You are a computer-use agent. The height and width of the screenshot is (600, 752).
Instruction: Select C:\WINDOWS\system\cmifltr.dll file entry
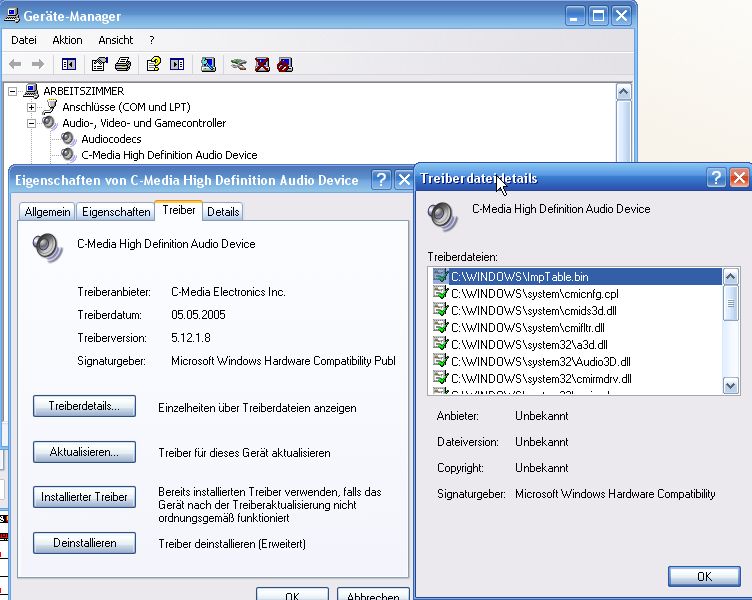click(x=528, y=328)
